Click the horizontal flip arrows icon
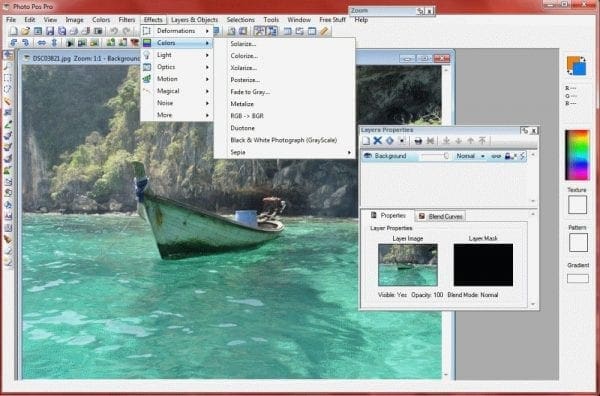The height and width of the screenshot is (396, 600). coord(41,42)
